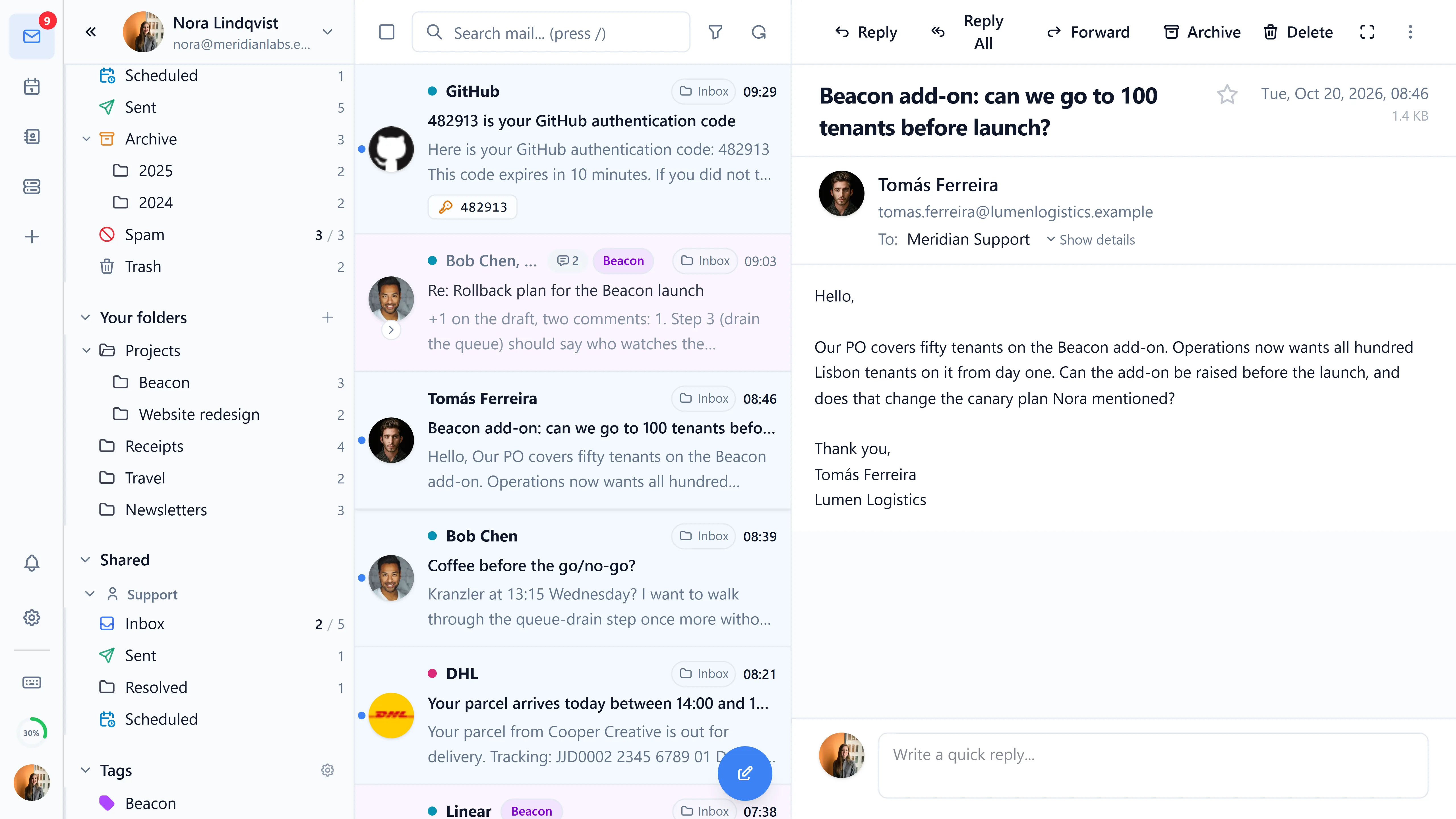The height and width of the screenshot is (819, 1456).
Task: Collapse the Projects folder
Action: [86, 350]
